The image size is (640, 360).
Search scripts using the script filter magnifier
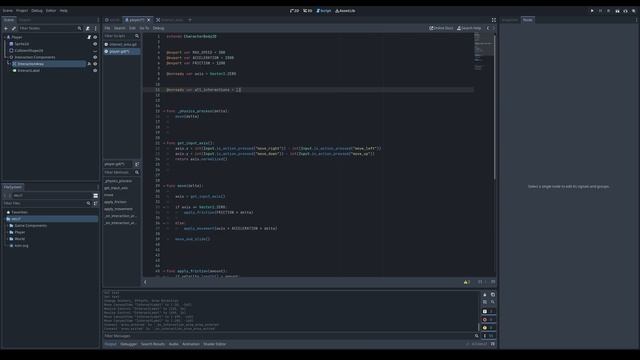[137, 36]
